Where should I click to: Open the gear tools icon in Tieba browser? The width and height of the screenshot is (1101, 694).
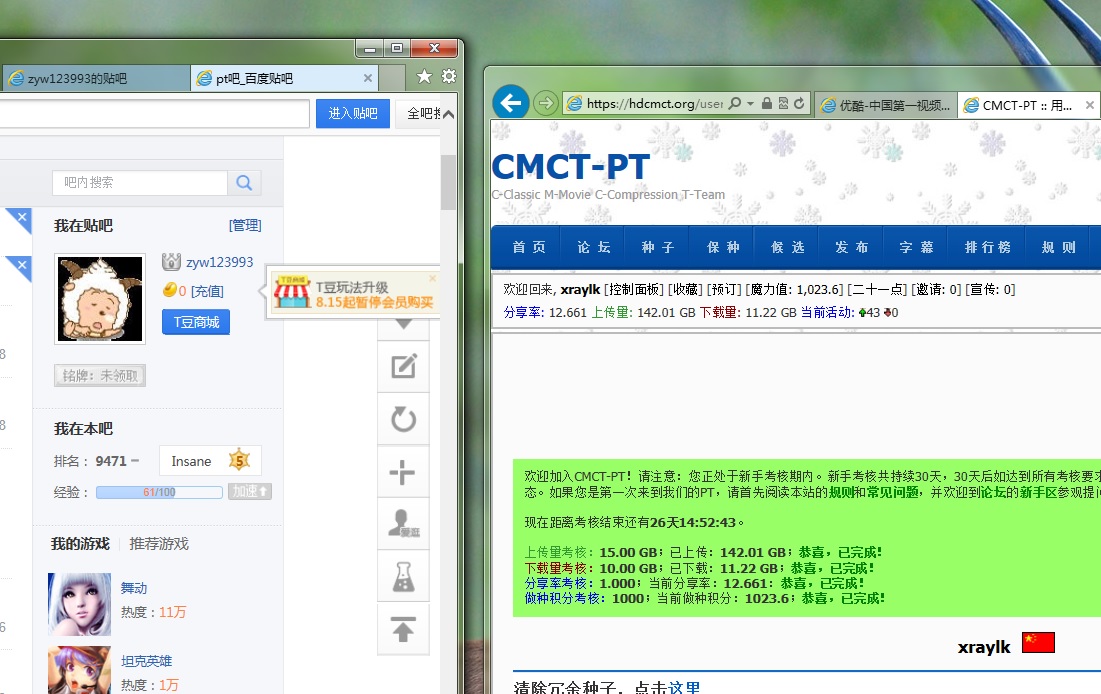(x=449, y=76)
